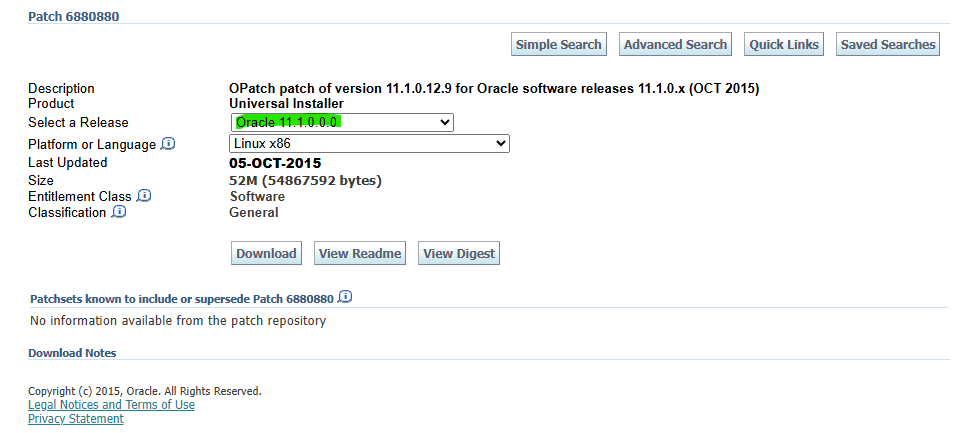Click View Readme button

point(360,254)
